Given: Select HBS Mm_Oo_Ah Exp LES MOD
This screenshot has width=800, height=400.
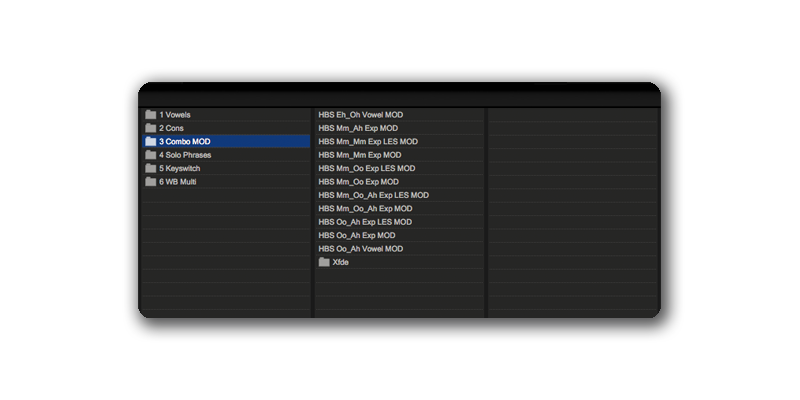Looking at the screenshot, I should pos(373,195).
